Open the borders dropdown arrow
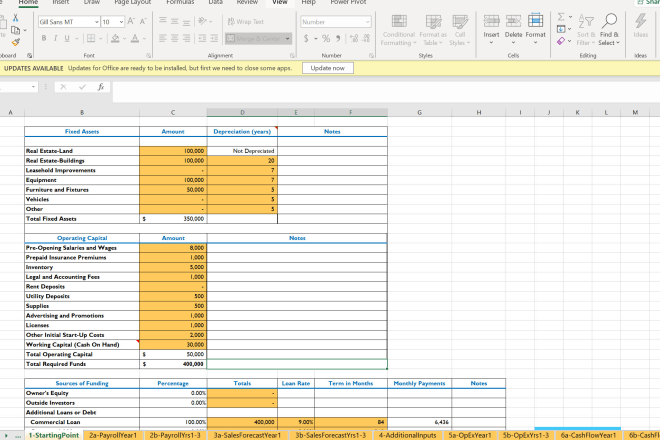 click(101, 39)
